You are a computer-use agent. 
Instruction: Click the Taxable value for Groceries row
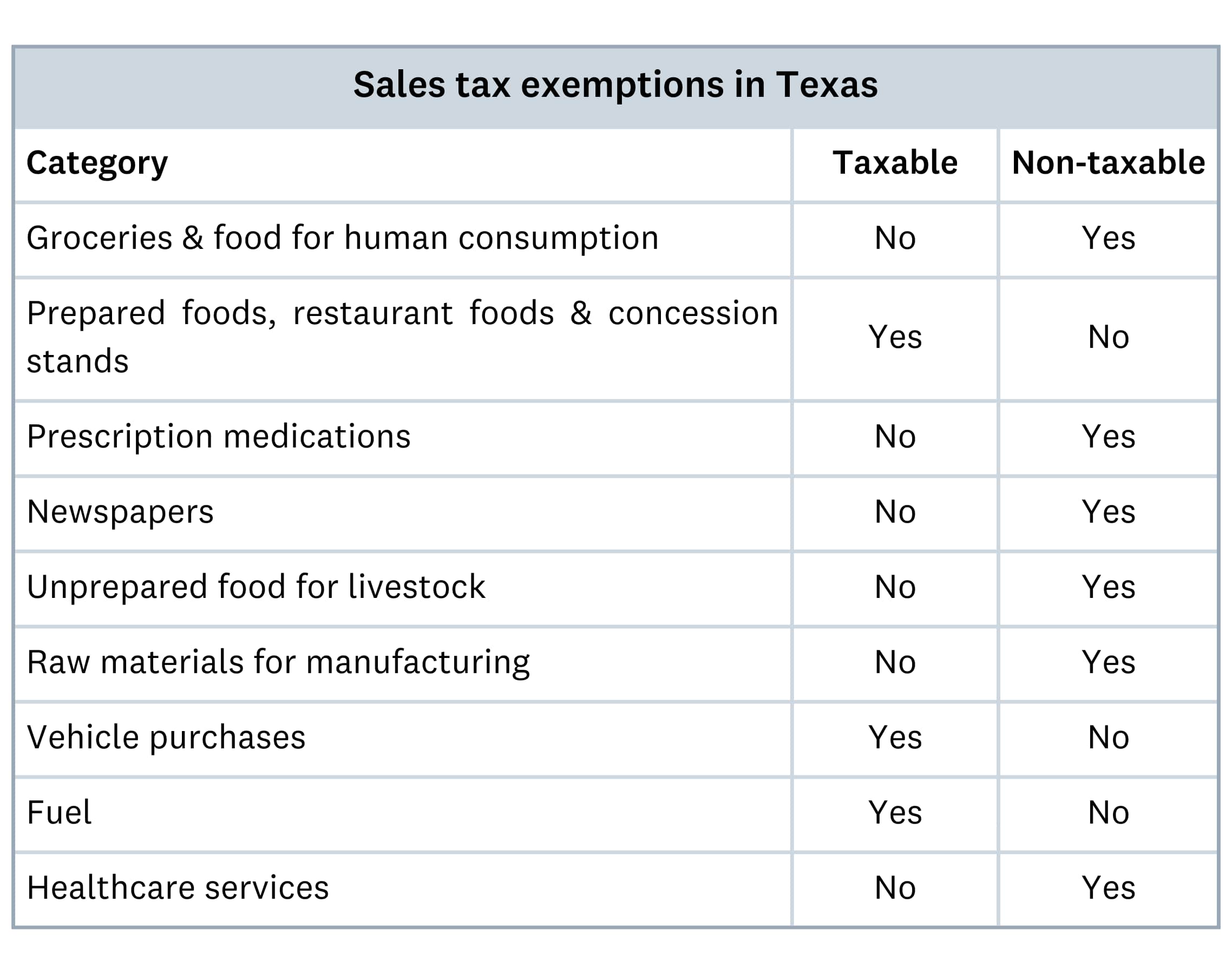coord(894,238)
